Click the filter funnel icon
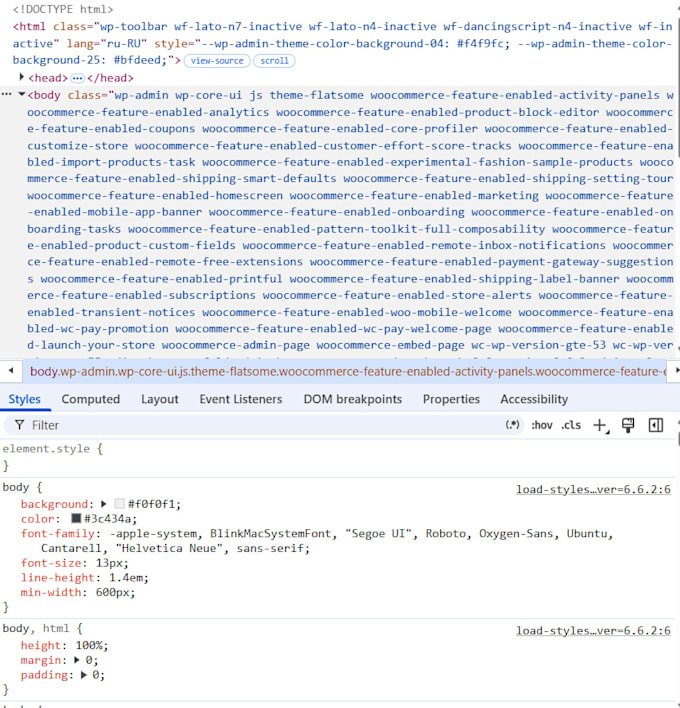The height and width of the screenshot is (708, 680). (19, 425)
